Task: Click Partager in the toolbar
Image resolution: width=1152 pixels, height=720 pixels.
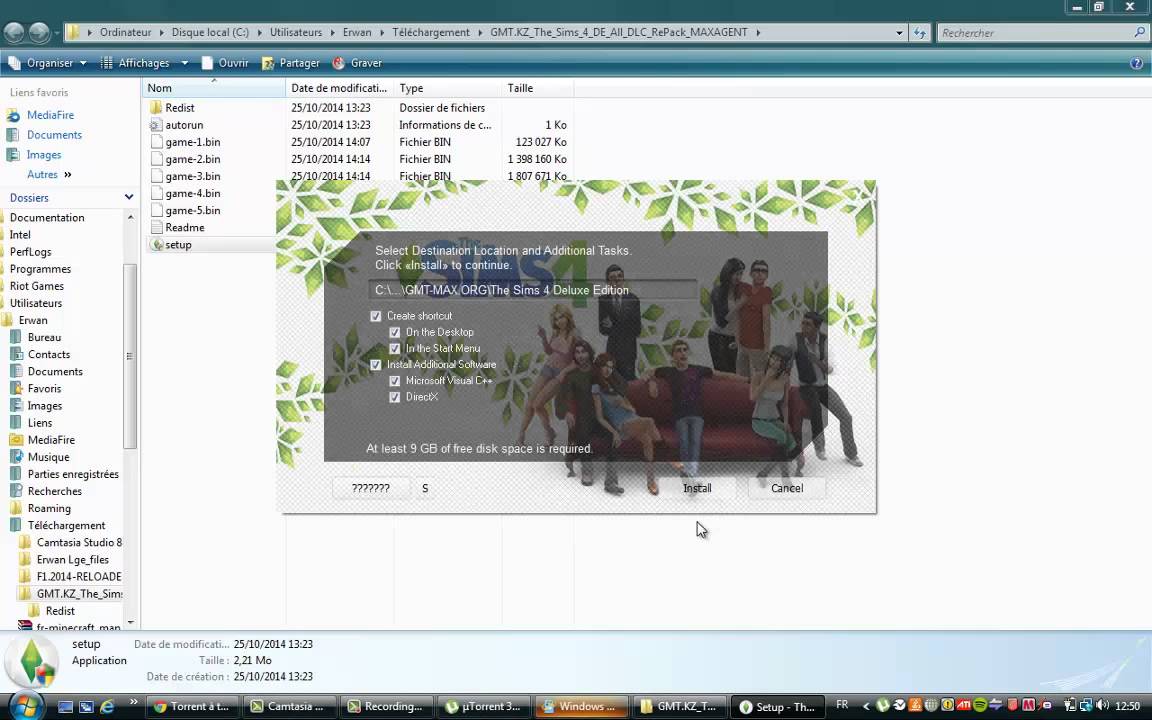Action: click(292, 63)
